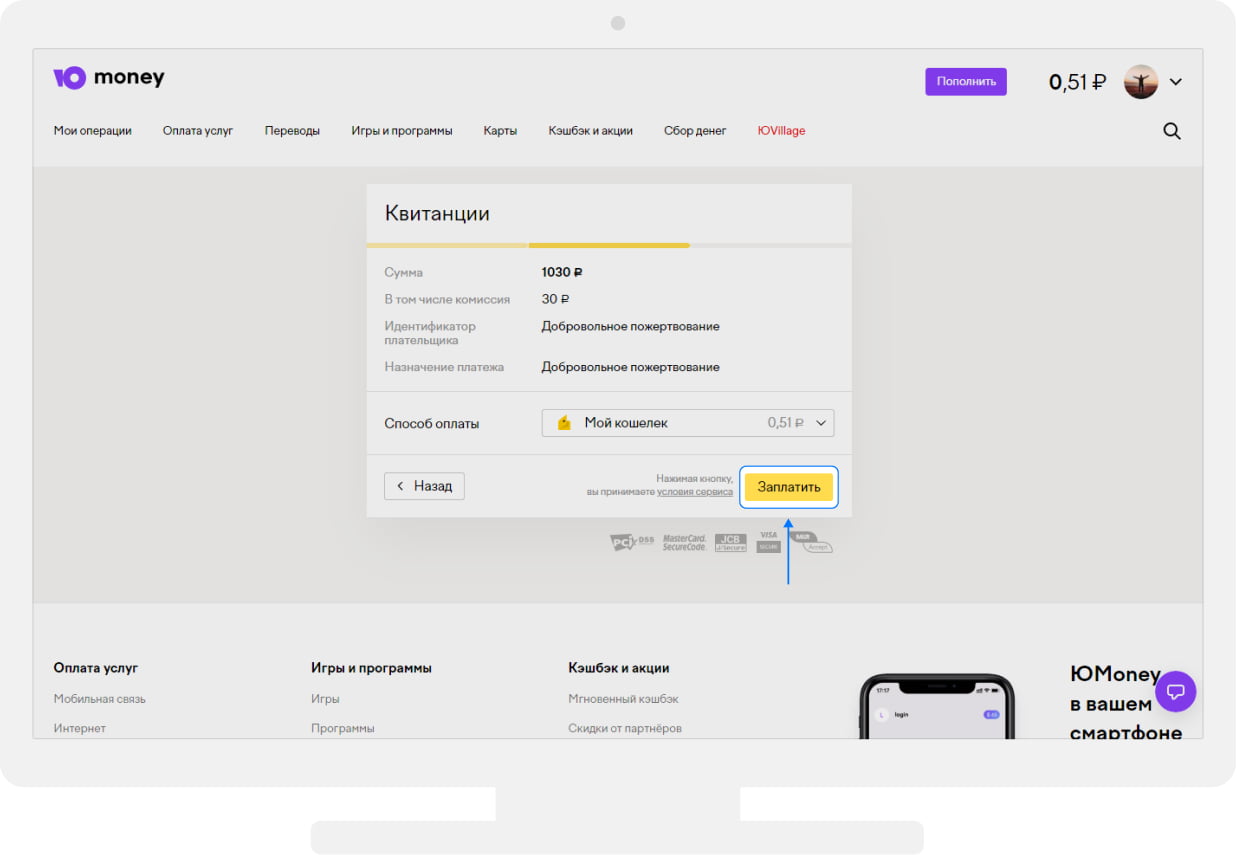Click the MIR Accept badge
The image size is (1237, 855).
coord(810,542)
